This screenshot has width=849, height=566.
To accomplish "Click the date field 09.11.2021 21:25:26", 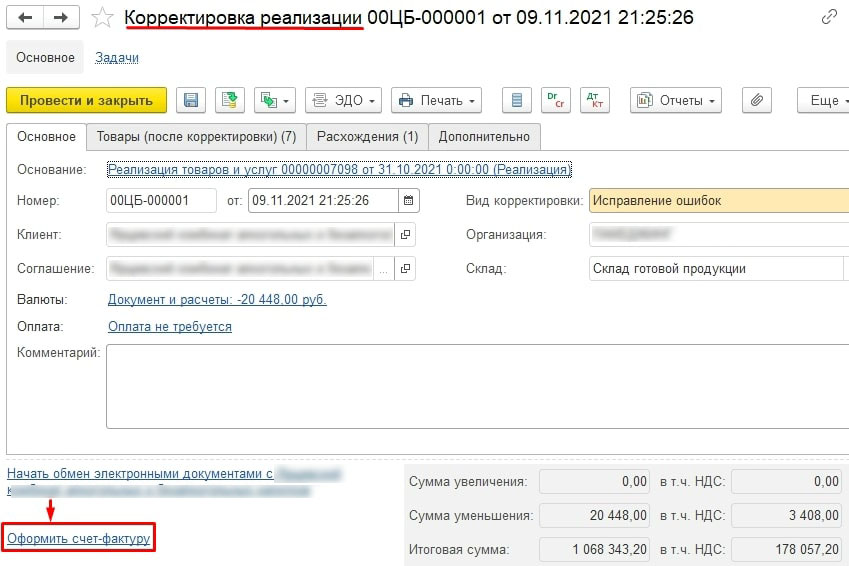I will click(x=323, y=200).
